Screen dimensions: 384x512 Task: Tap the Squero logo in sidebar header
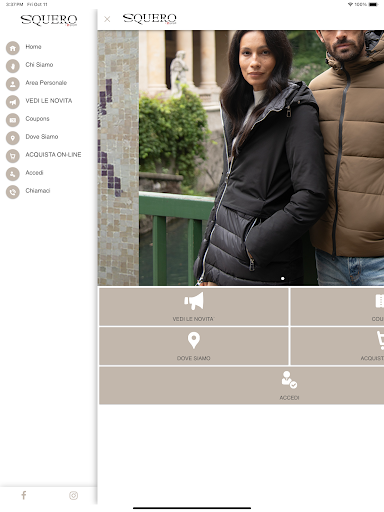(x=49, y=20)
